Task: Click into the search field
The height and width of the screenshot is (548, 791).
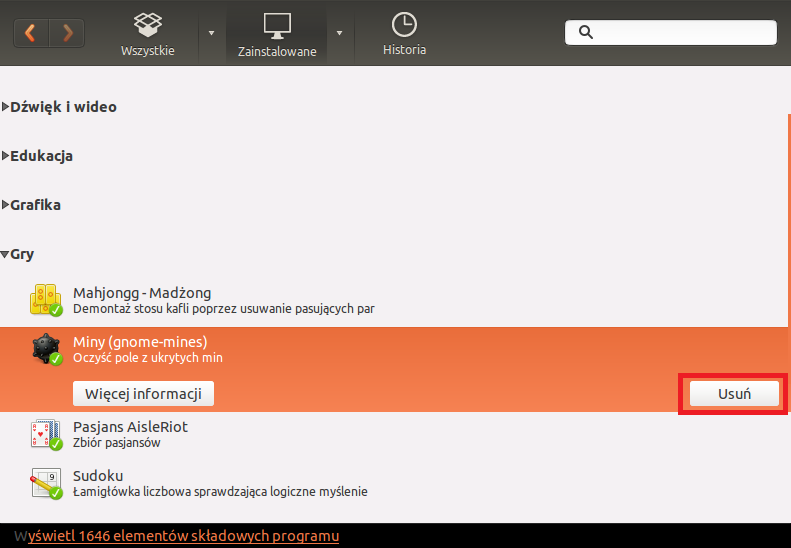Action: coord(670,32)
